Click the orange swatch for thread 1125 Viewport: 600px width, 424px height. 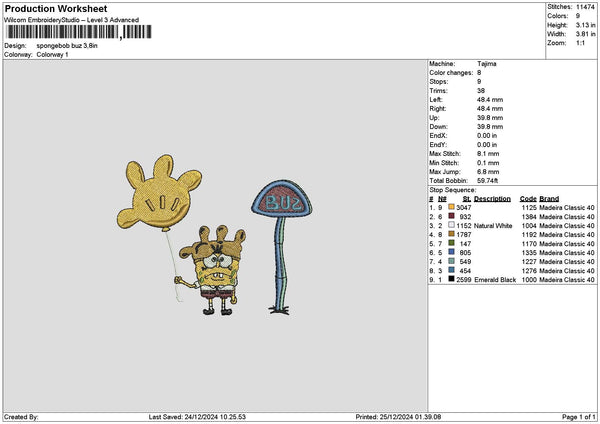coord(451,207)
